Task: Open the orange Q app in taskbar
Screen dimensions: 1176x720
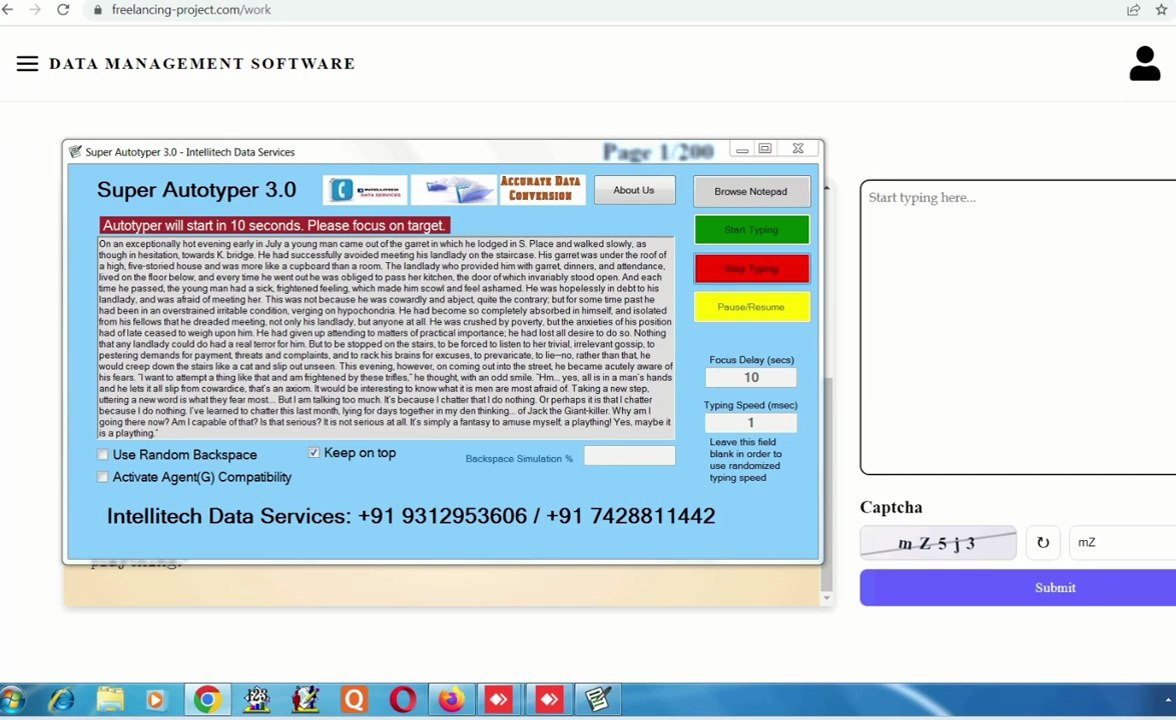Action: click(x=354, y=700)
